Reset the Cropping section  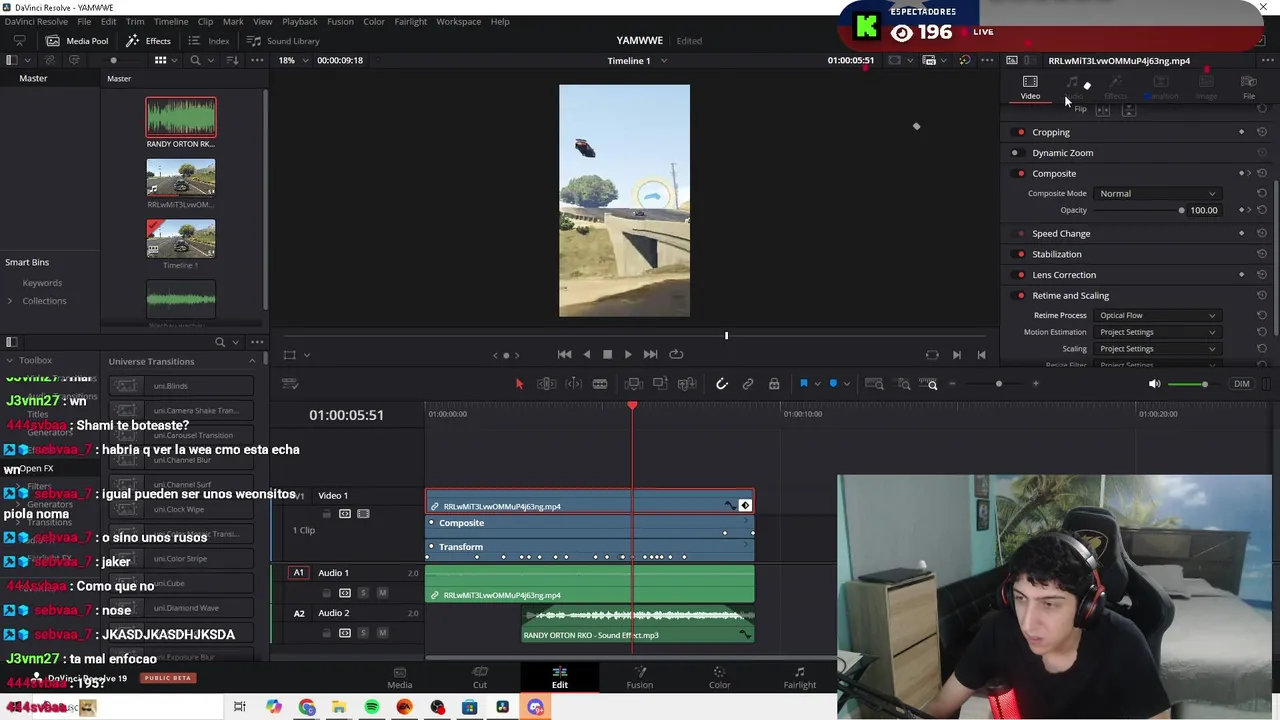[1262, 132]
